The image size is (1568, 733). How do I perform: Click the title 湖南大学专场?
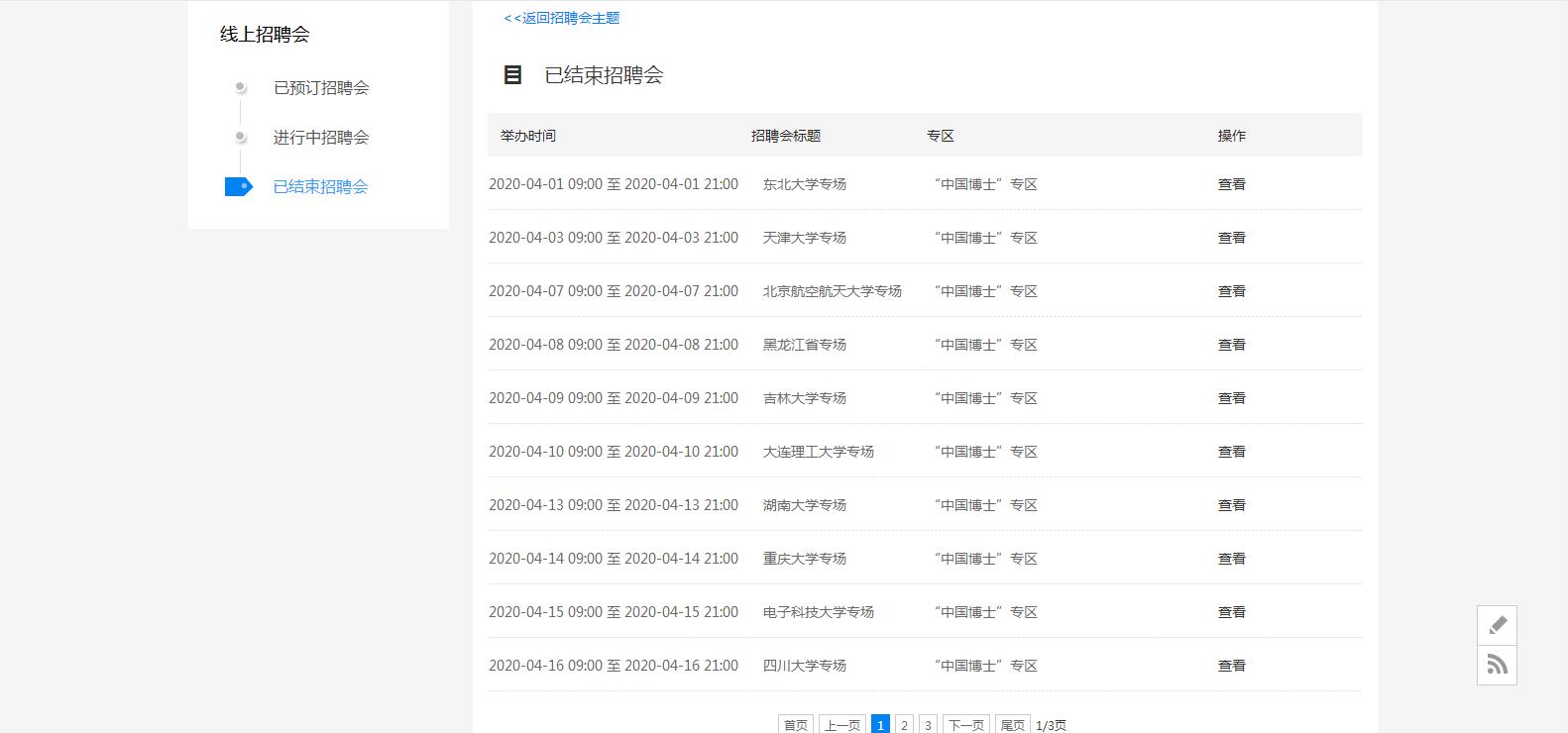point(805,505)
